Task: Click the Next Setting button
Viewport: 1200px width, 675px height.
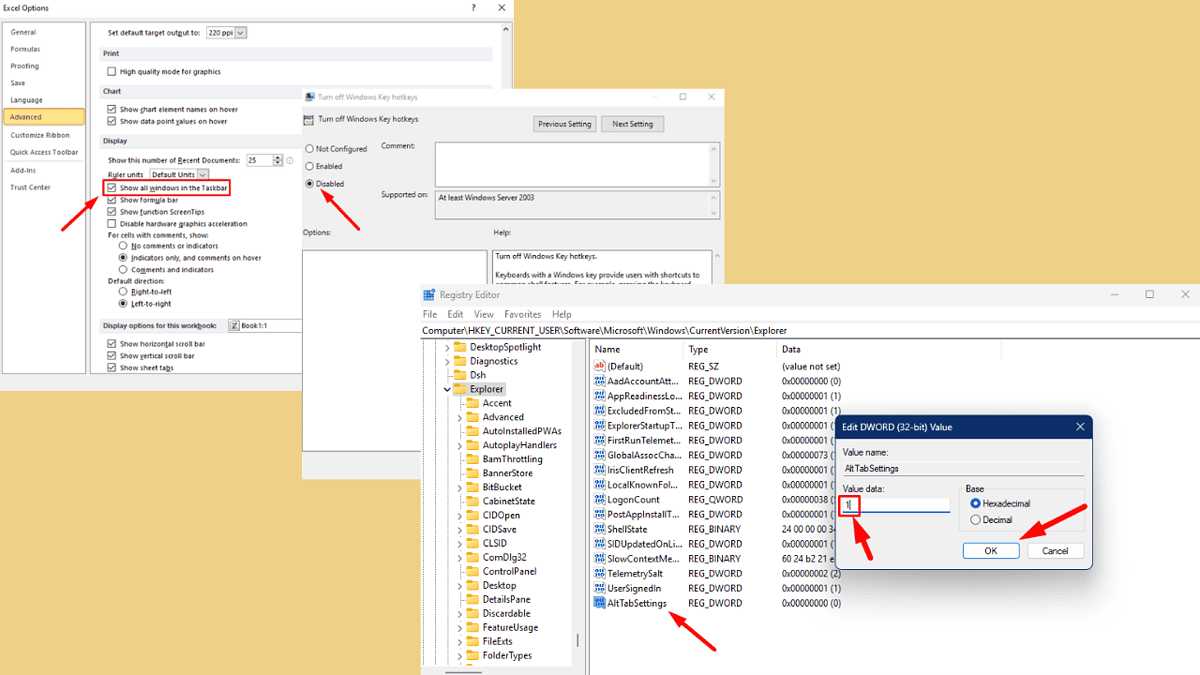Action: (x=631, y=123)
